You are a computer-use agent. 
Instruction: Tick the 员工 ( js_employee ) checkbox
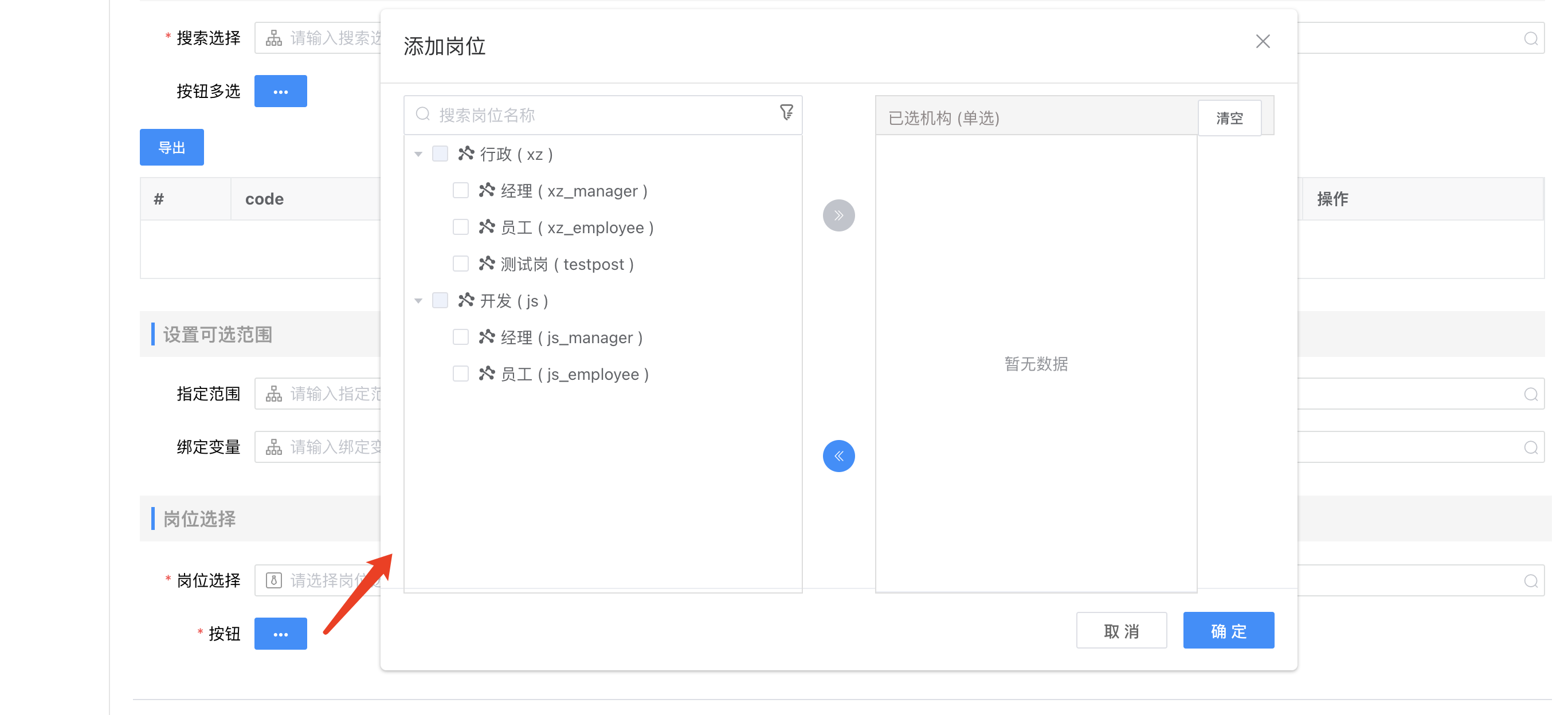coord(461,374)
